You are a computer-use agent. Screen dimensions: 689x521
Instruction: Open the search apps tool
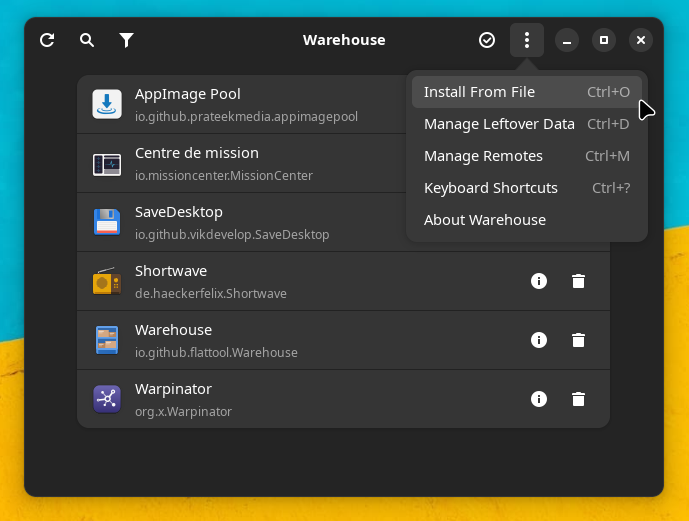click(87, 40)
